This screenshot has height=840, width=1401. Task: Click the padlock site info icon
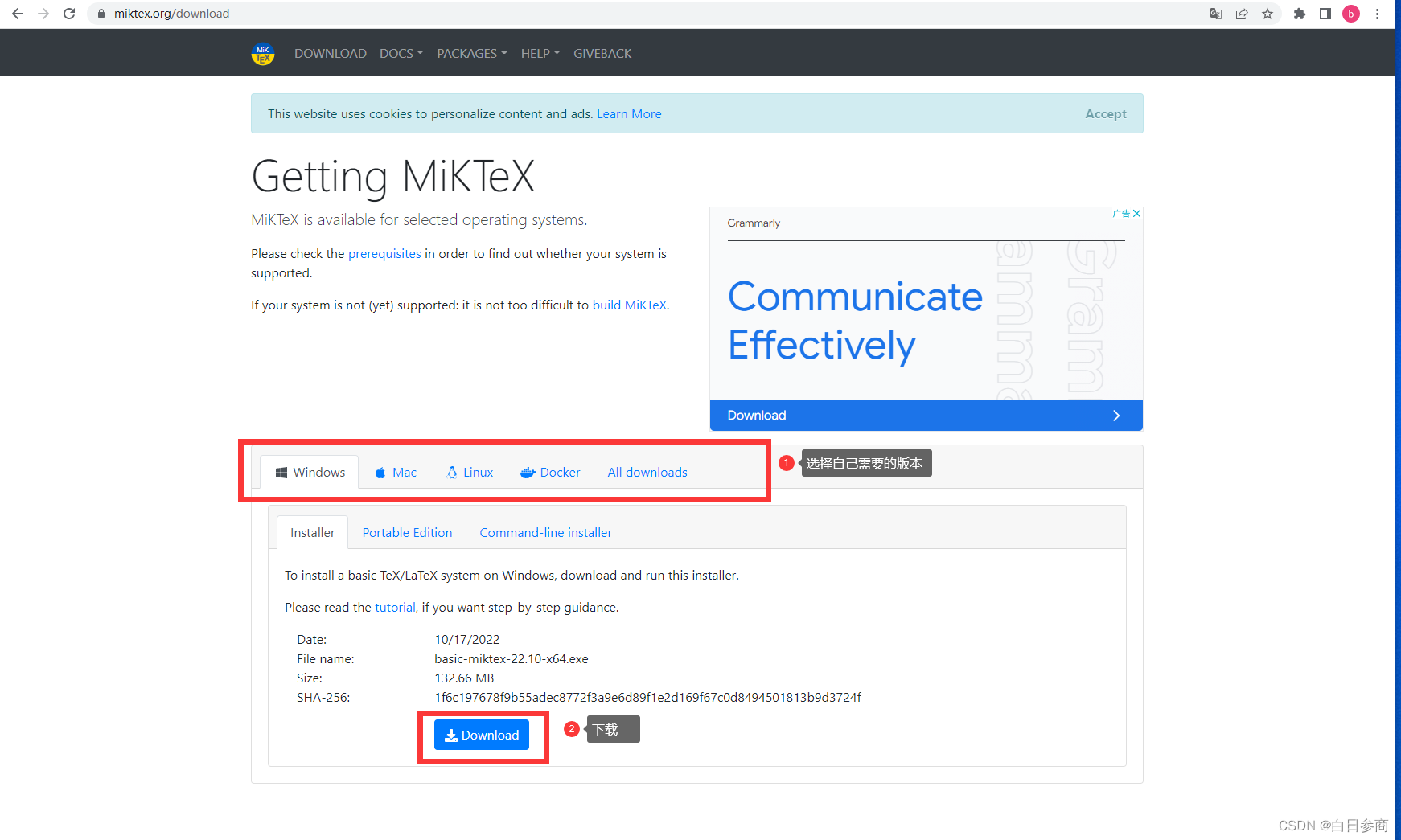click(101, 14)
